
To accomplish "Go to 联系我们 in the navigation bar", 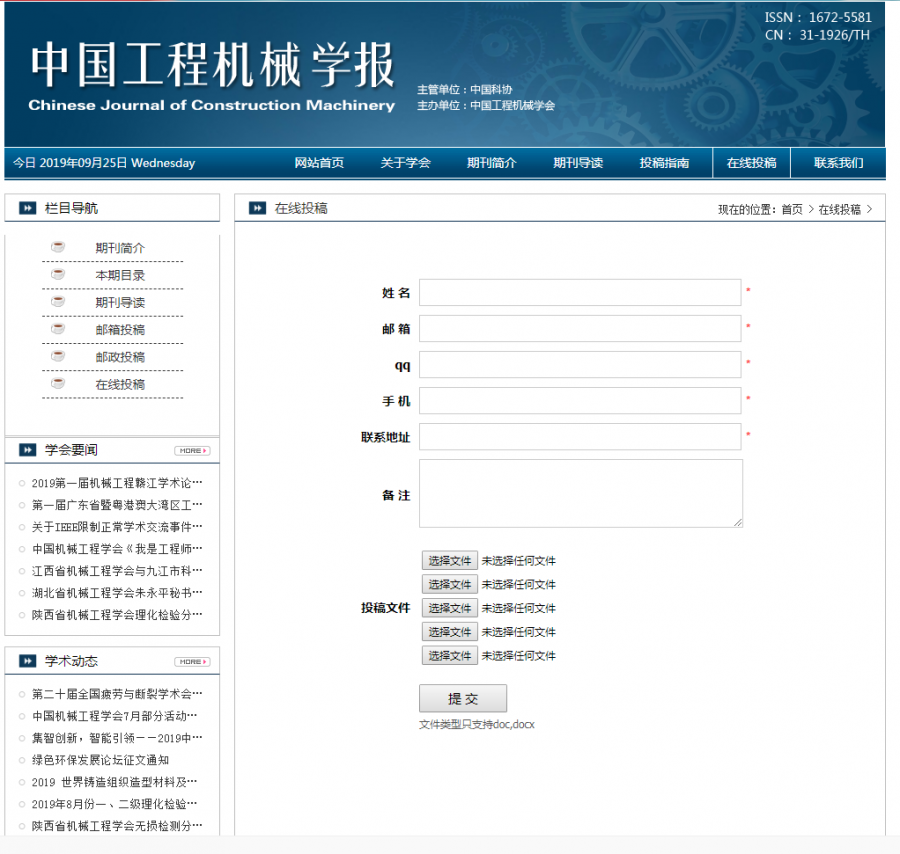I will tap(838, 163).
